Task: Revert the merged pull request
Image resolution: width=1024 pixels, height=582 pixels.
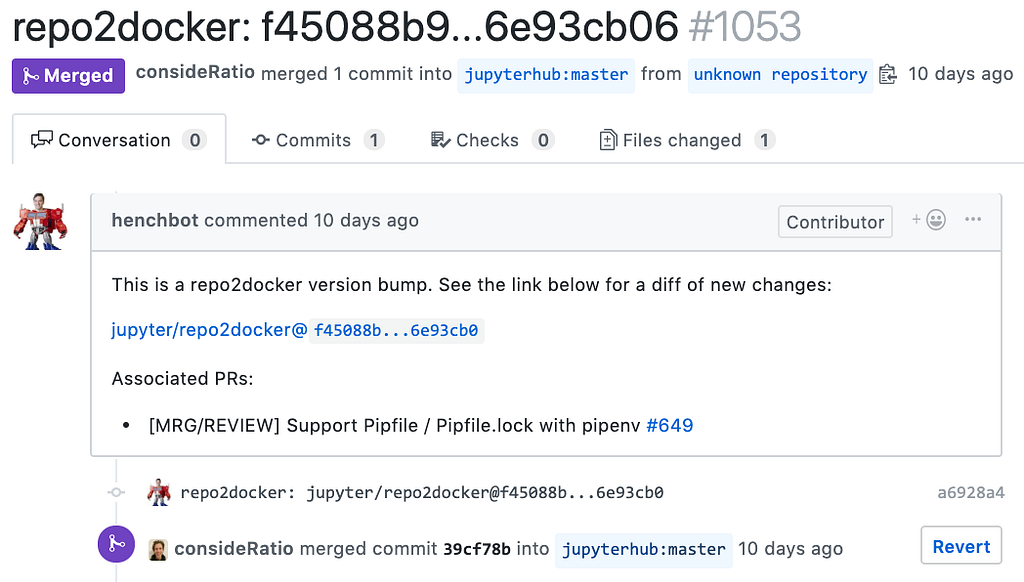Action: tap(961, 547)
